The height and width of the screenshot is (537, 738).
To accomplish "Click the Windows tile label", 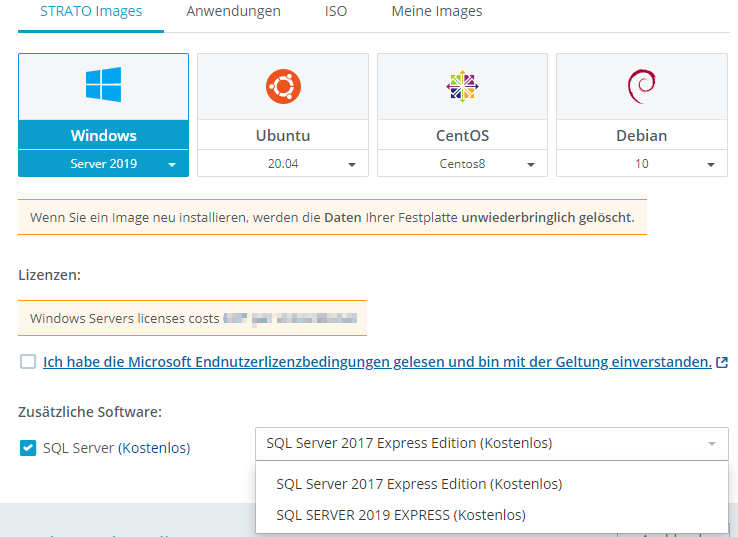I will 104,136.
